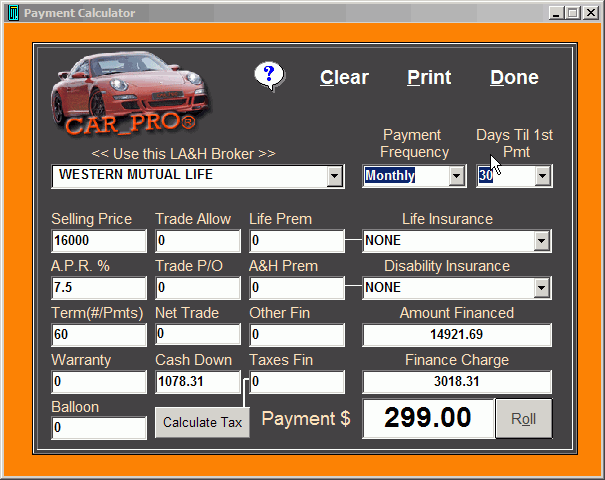The width and height of the screenshot is (605, 480).
Task: Click the Roll button
Action: coord(524,419)
